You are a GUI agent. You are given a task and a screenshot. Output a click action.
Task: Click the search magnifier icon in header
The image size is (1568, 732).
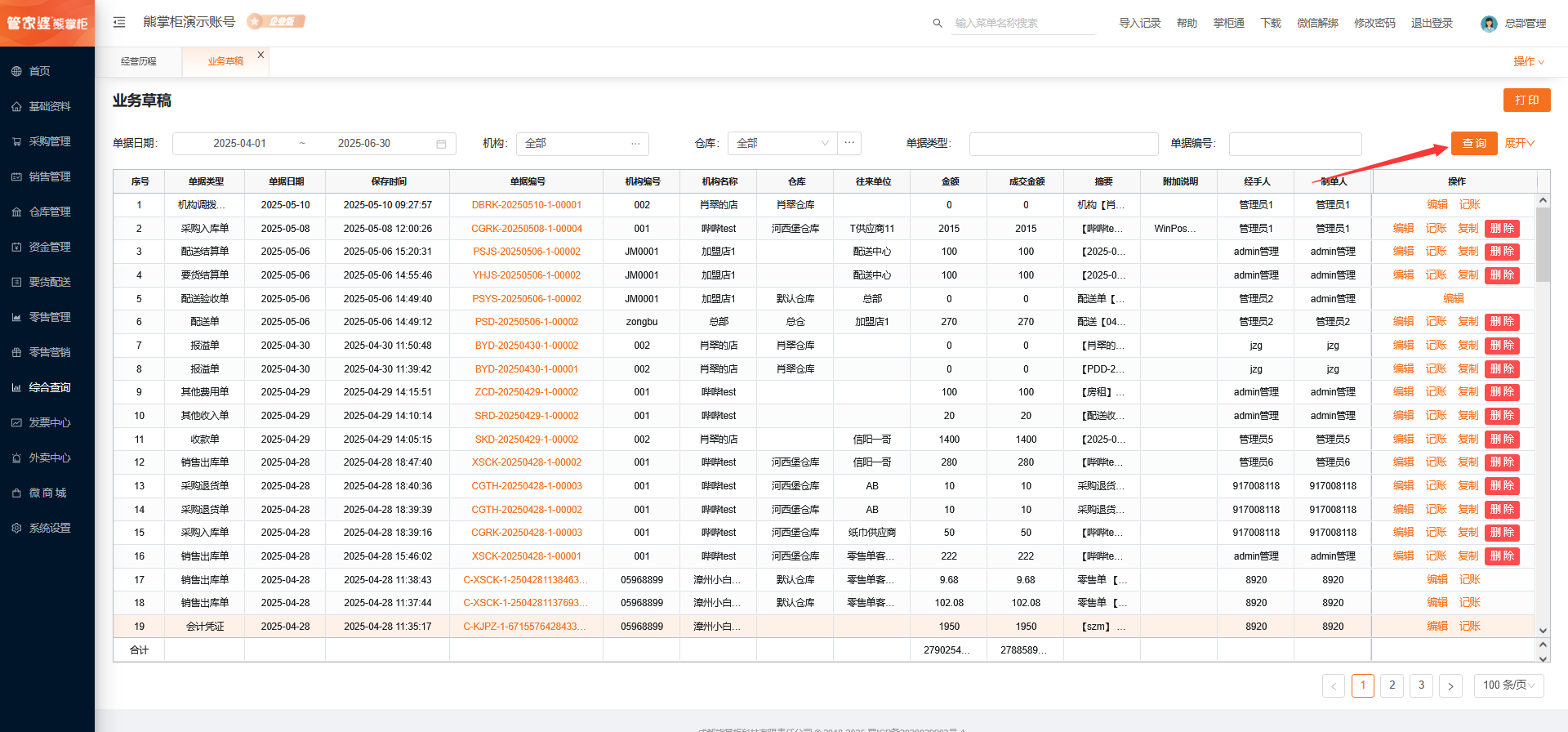pyautogui.click(x=938, y=23)
